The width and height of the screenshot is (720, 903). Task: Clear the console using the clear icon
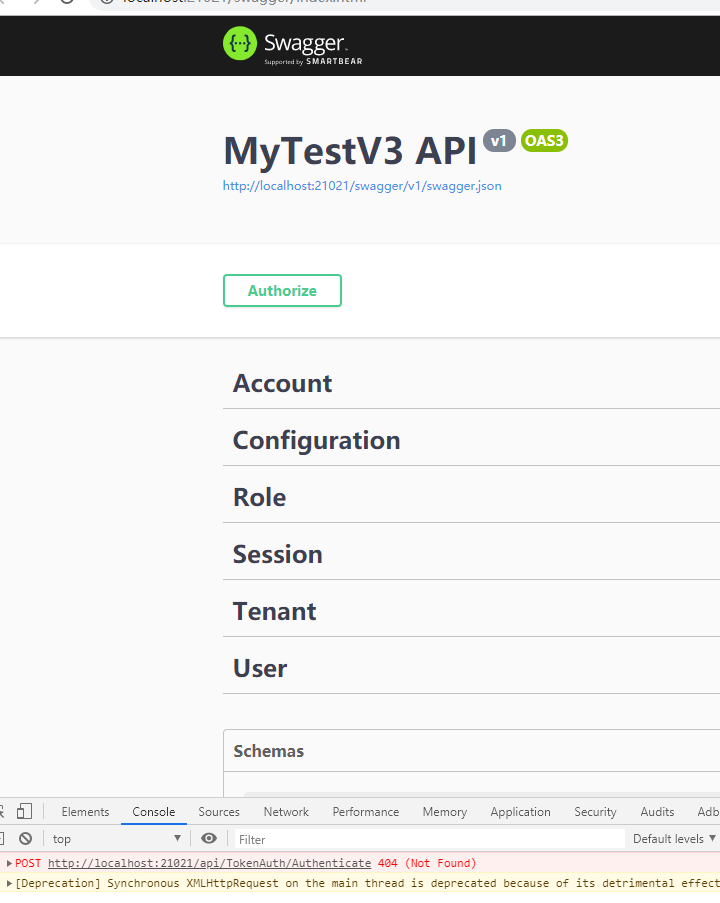click(x=24, y=838)
